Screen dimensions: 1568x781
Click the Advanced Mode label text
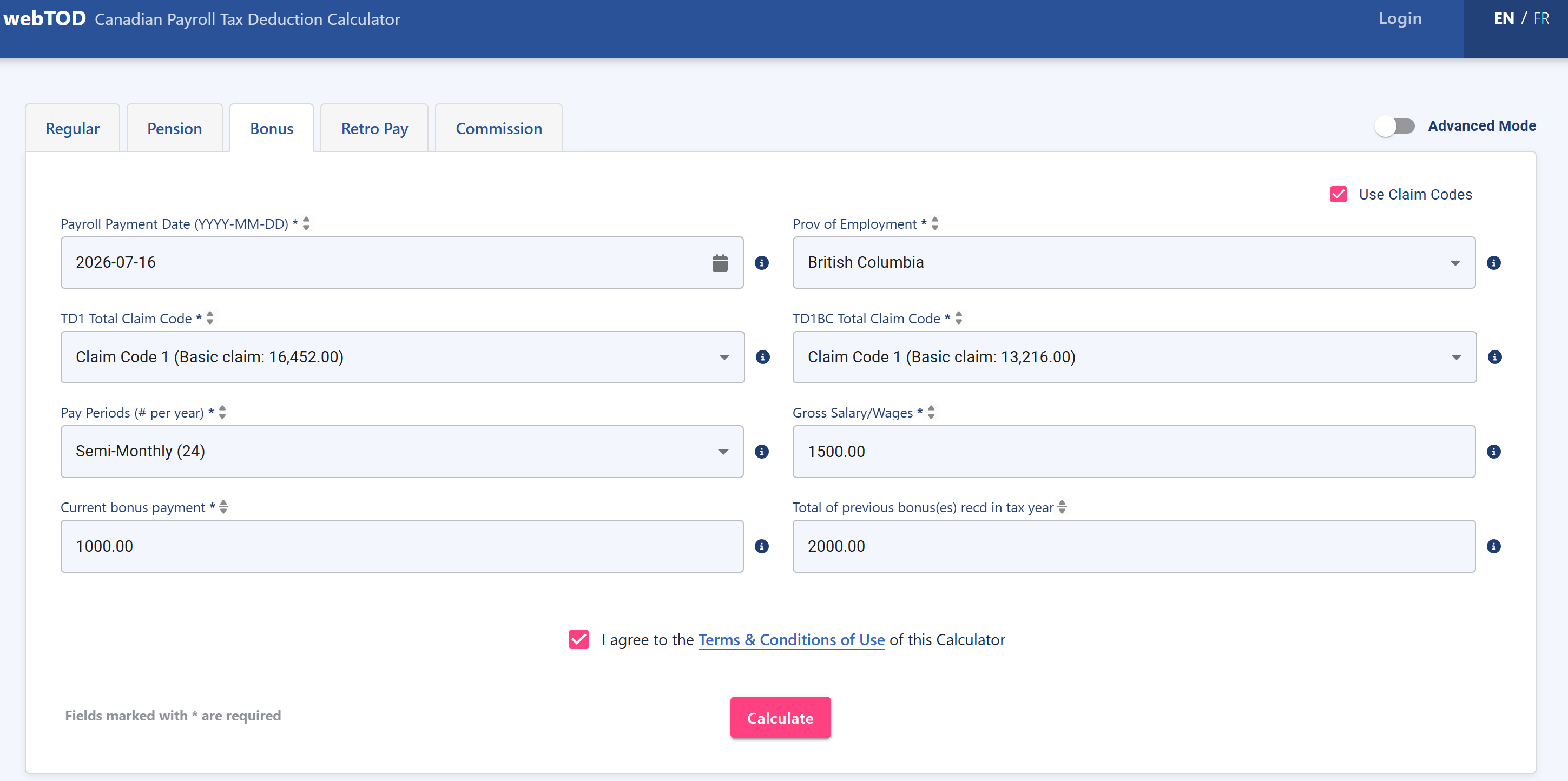(x=1481, y=126)
